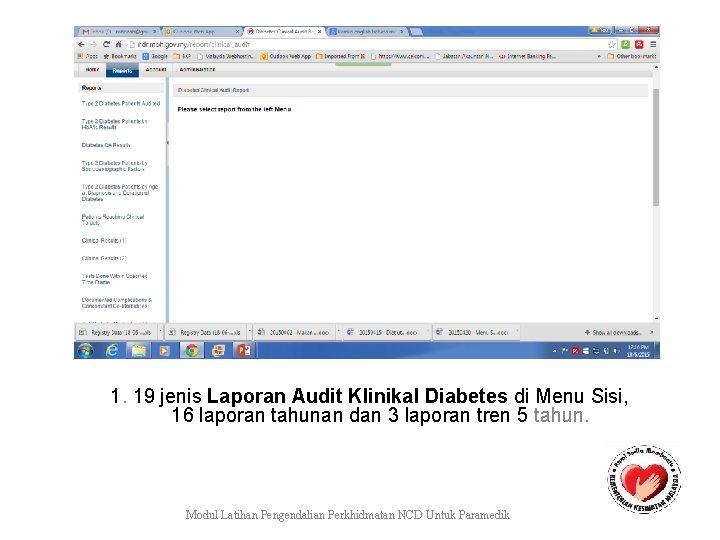Close the Diabetes Clinical Audit tab
720x540 pixels.
point(320,32)
